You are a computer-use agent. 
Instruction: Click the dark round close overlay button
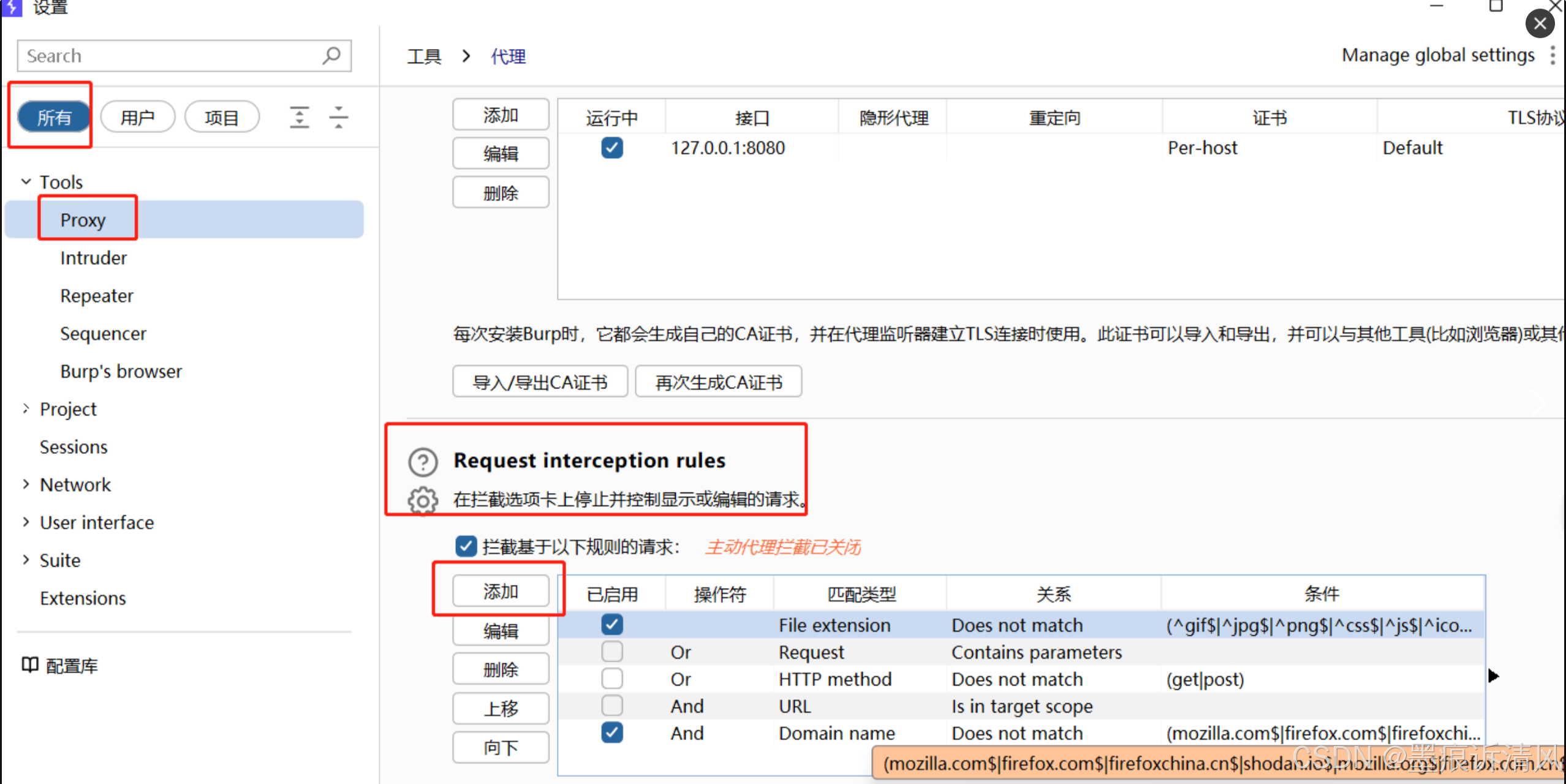click(x=1539, y=24)
